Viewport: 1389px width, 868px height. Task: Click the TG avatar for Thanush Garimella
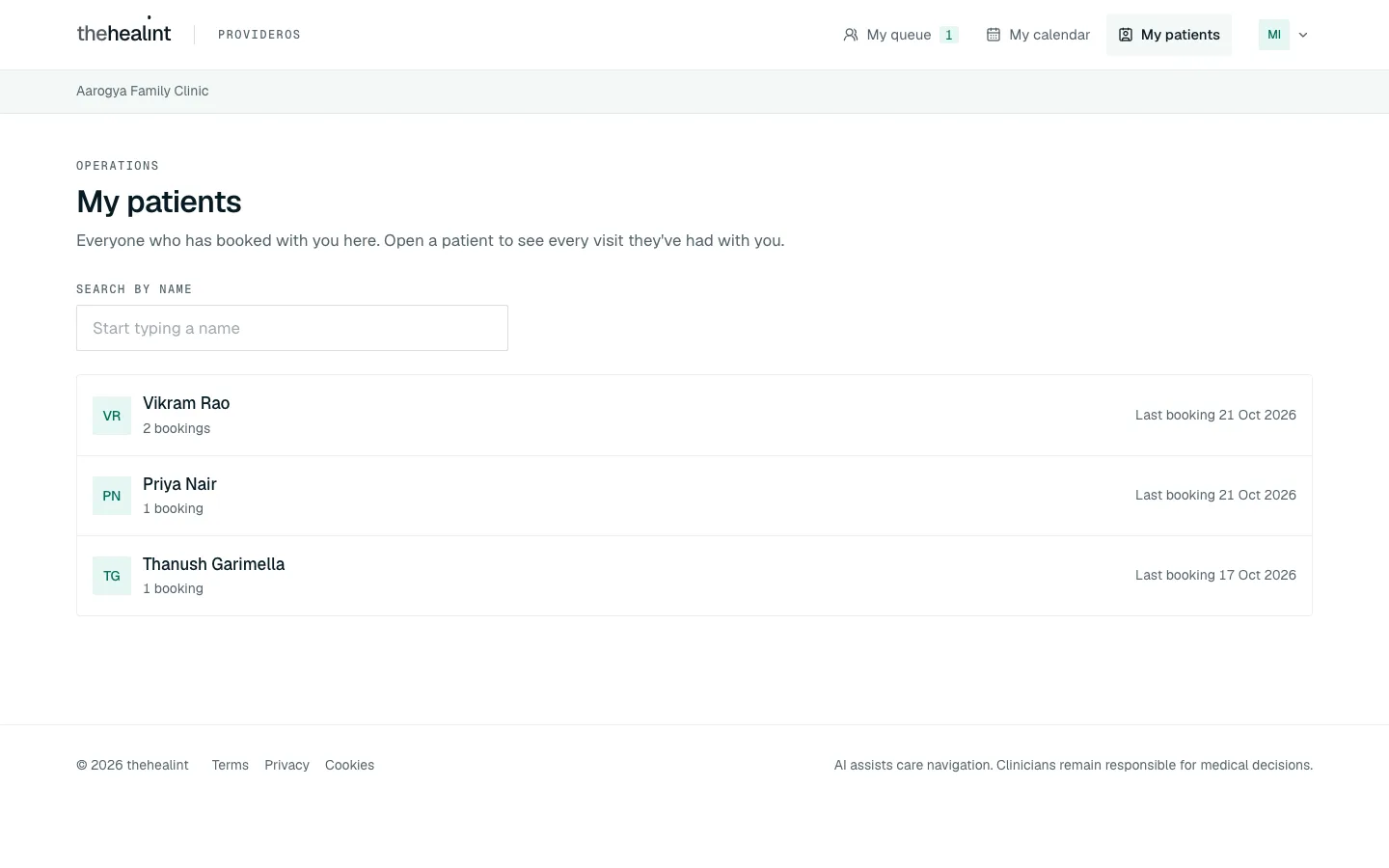tap(112, 576)
